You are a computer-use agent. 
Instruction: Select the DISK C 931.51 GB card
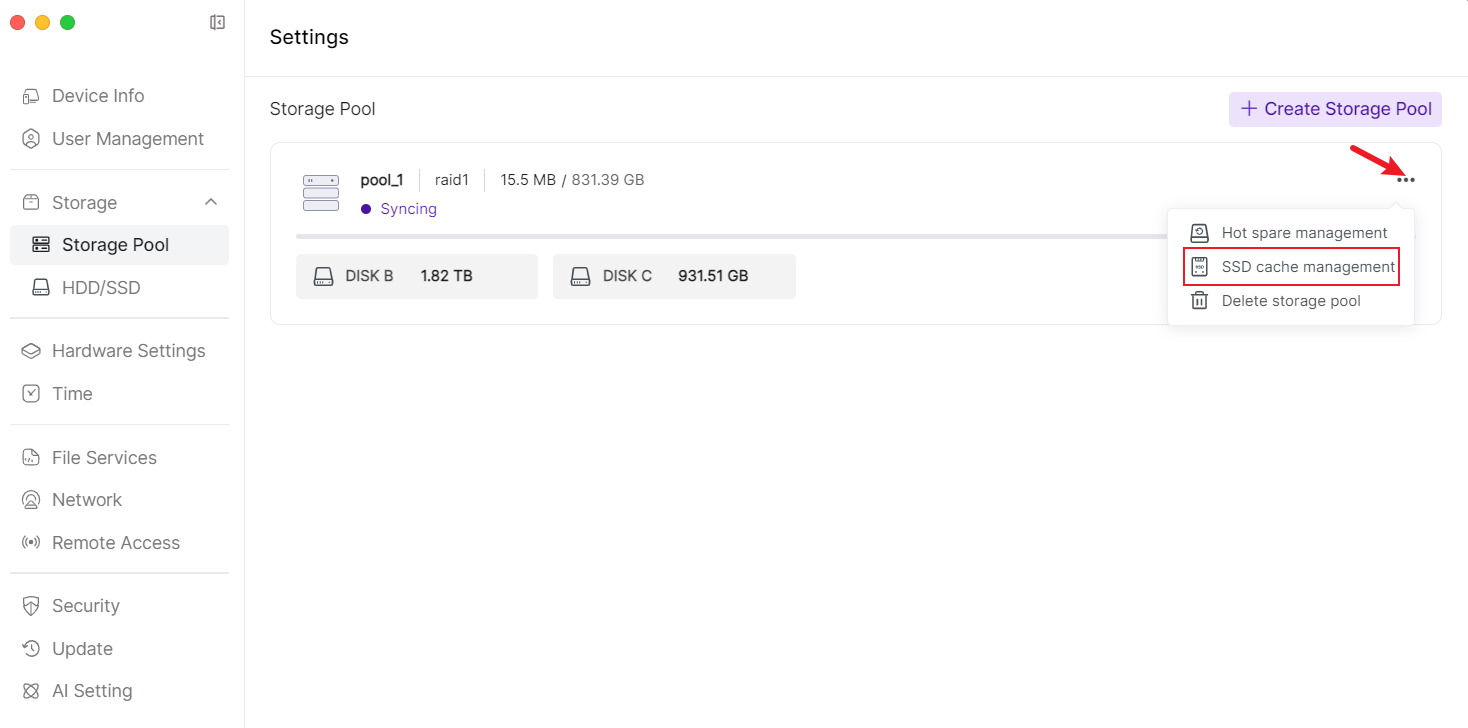coord(674,276)
